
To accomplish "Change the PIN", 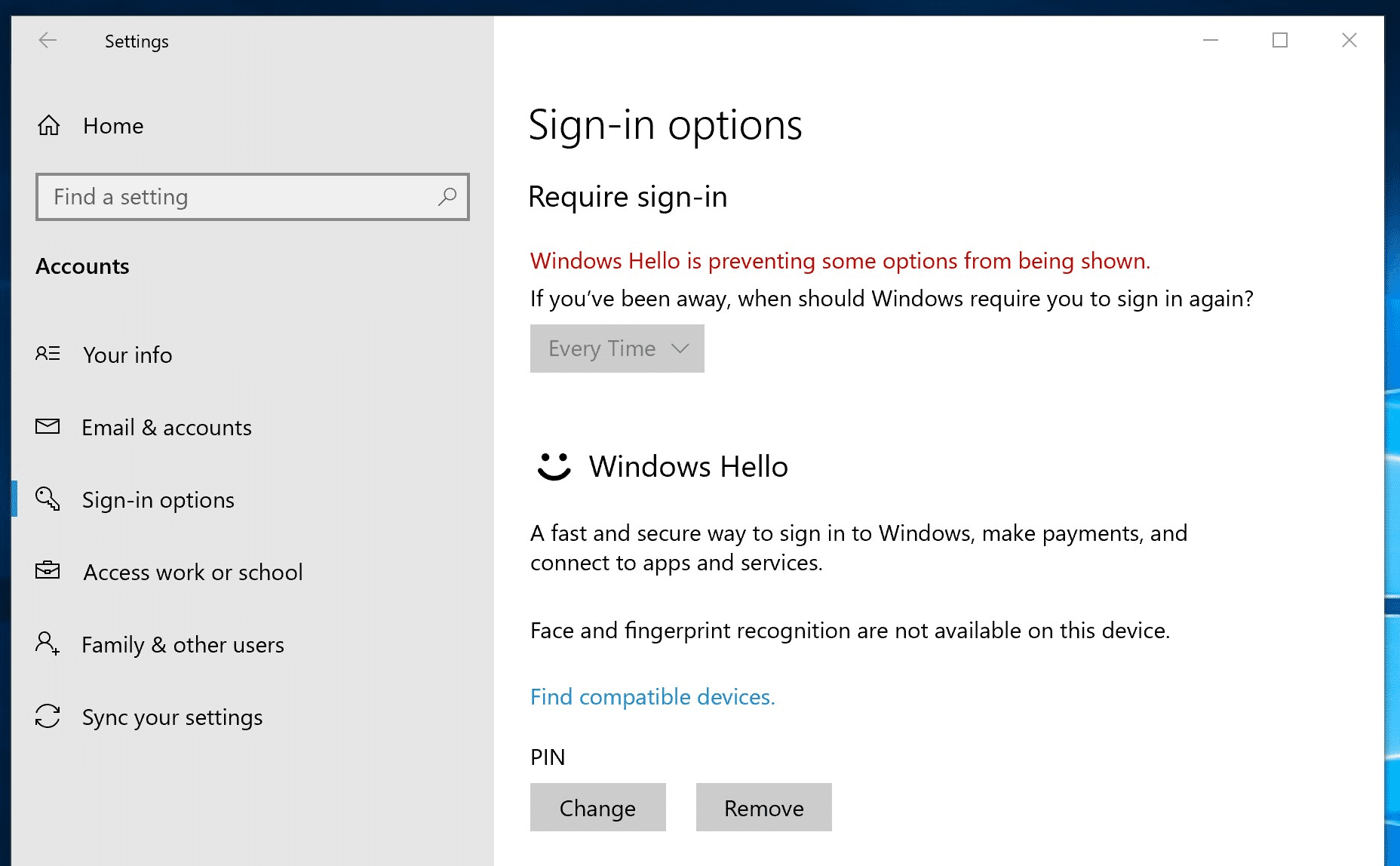I will point(597,807).
